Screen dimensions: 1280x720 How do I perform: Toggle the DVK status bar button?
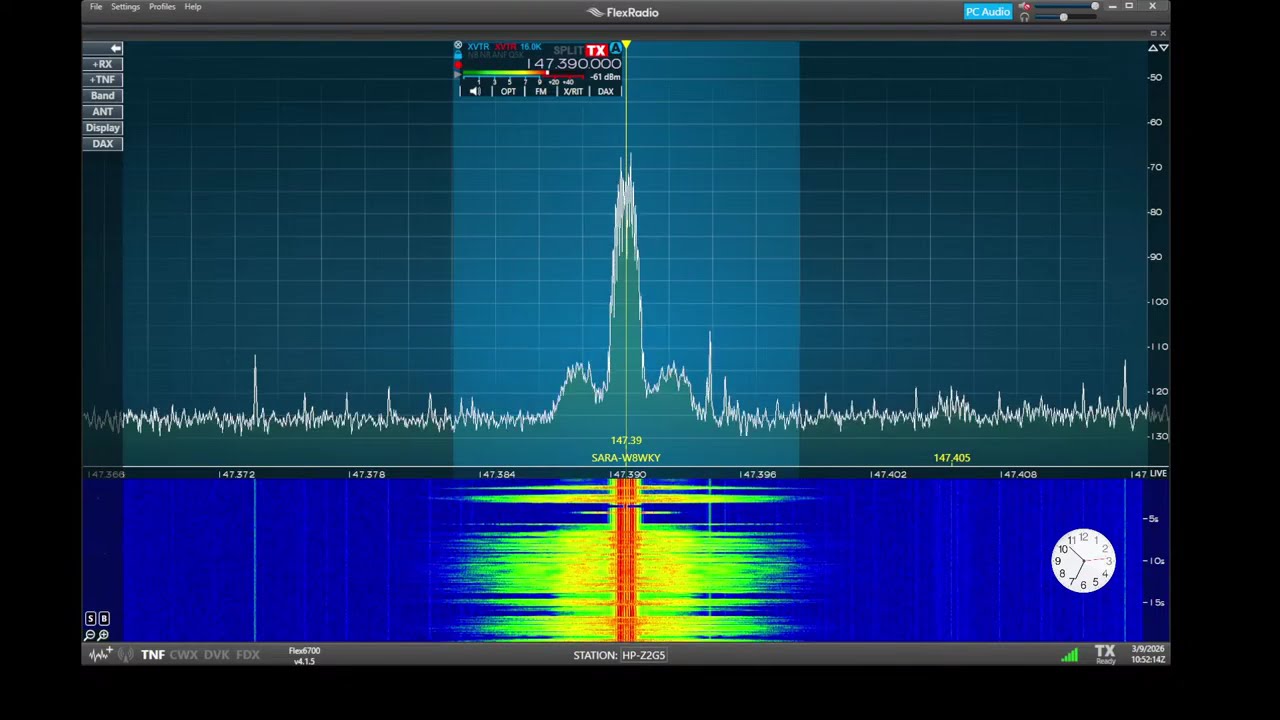(217, 655)
